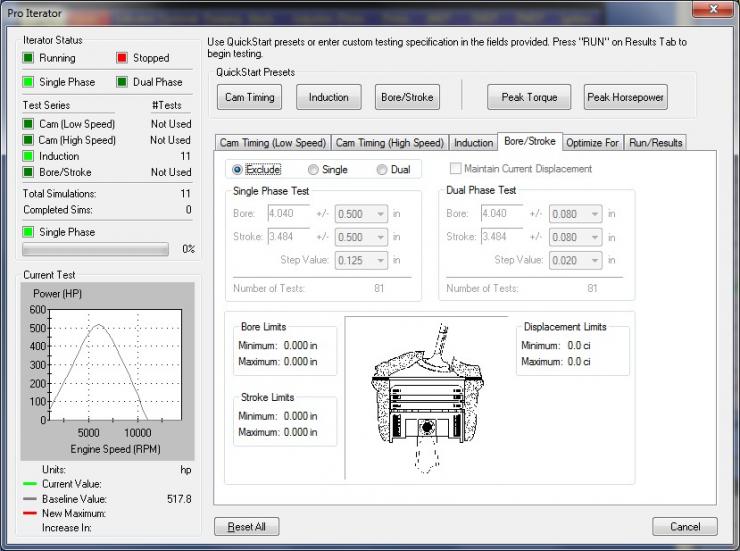The height and width of the screenshot is (551, 740).
Task: Click the Dual Phase Stroke input field
Action: pyautogui.click(x=502, y=236)
